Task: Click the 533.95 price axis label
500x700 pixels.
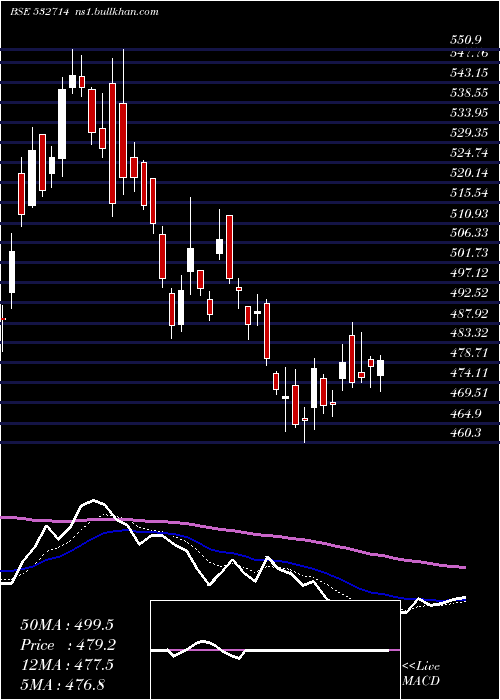Action: pyautogui.click(x=469, y=113)
